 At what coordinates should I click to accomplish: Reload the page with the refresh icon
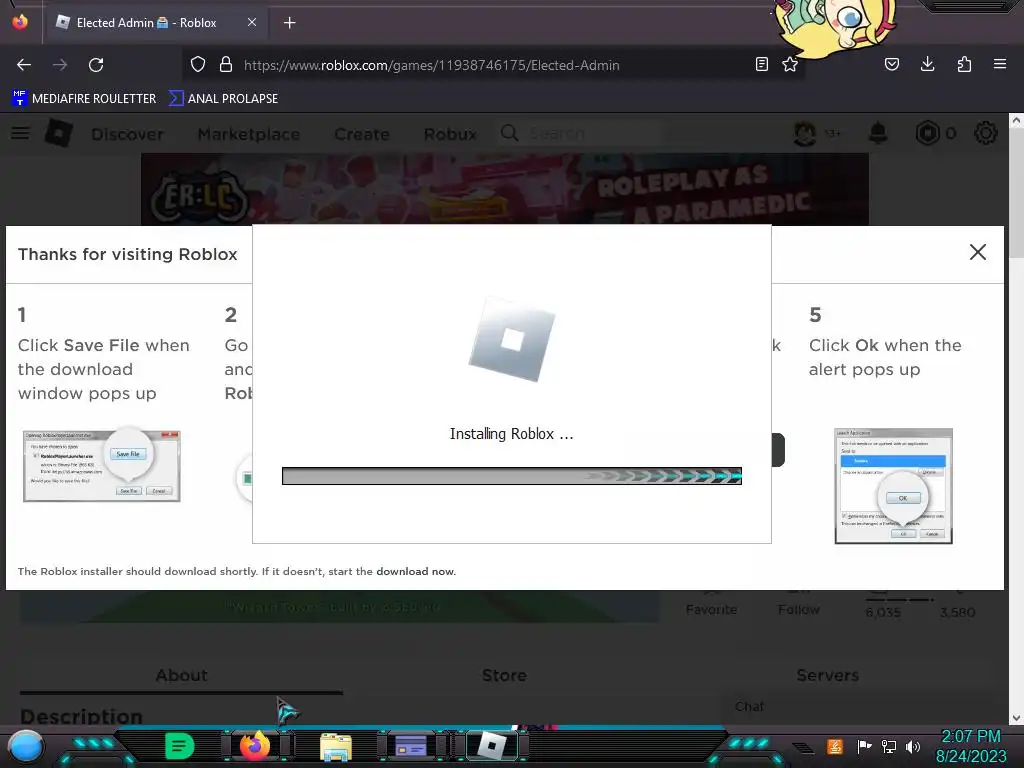click(96, 65)
